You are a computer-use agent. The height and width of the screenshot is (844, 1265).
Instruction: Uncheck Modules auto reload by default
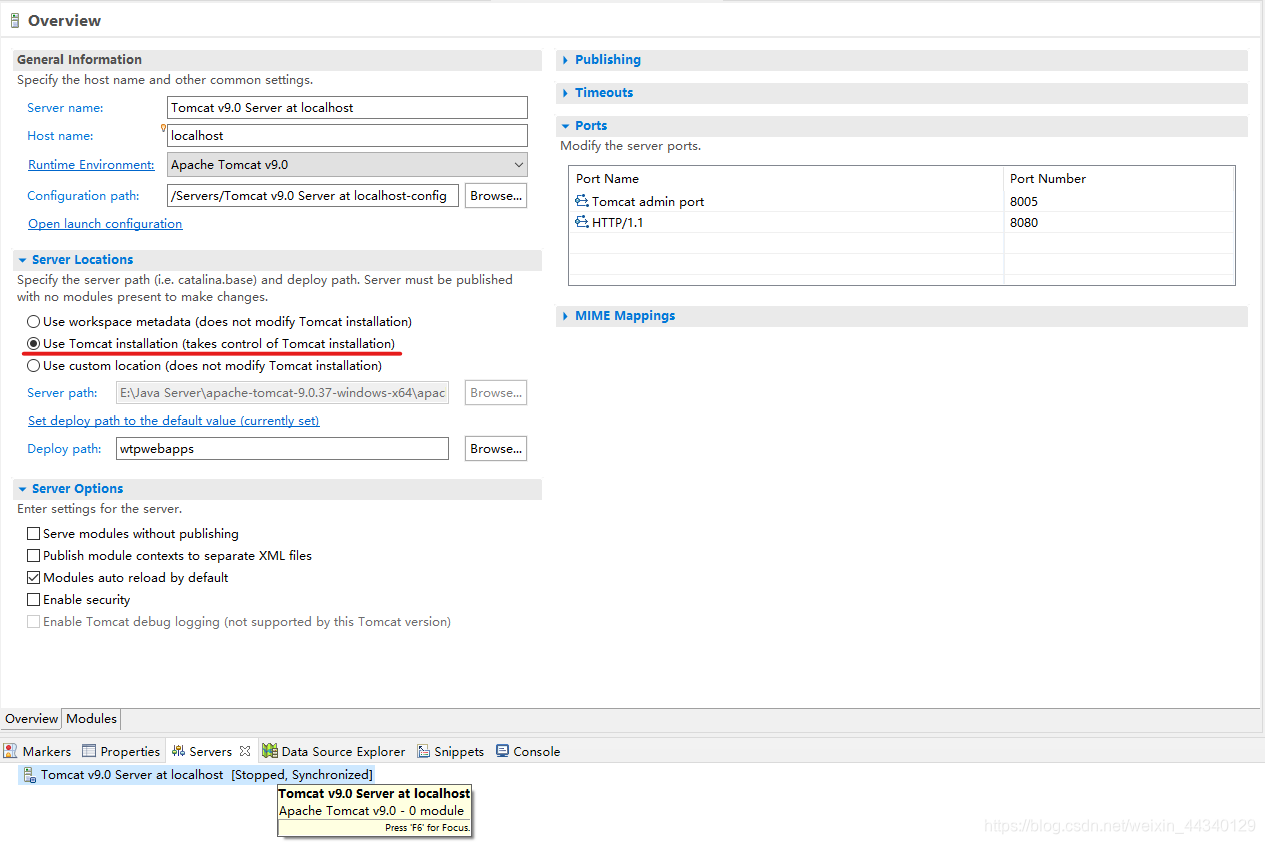[x=34, y=578]
